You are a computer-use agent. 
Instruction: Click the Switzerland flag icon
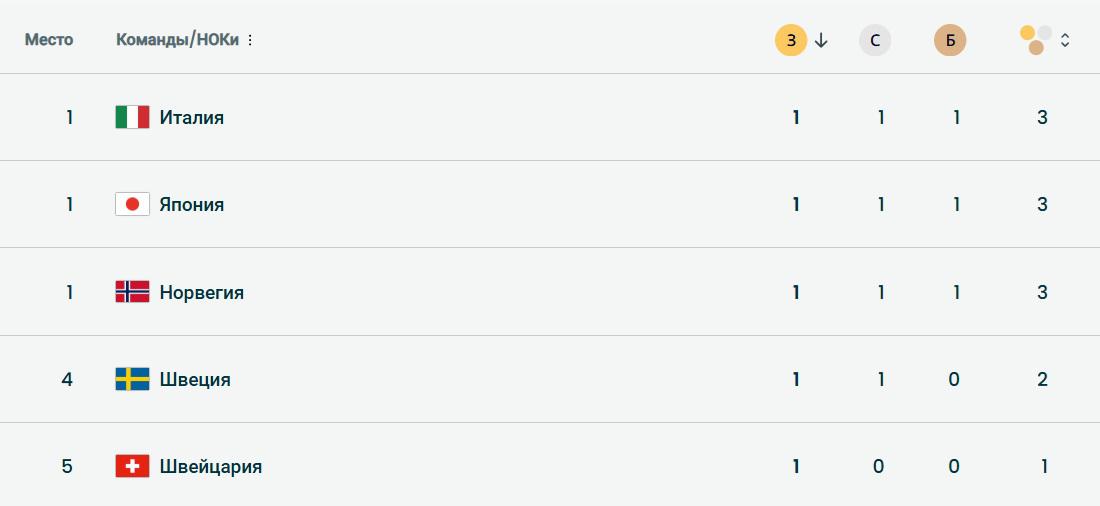pos(132,466)
